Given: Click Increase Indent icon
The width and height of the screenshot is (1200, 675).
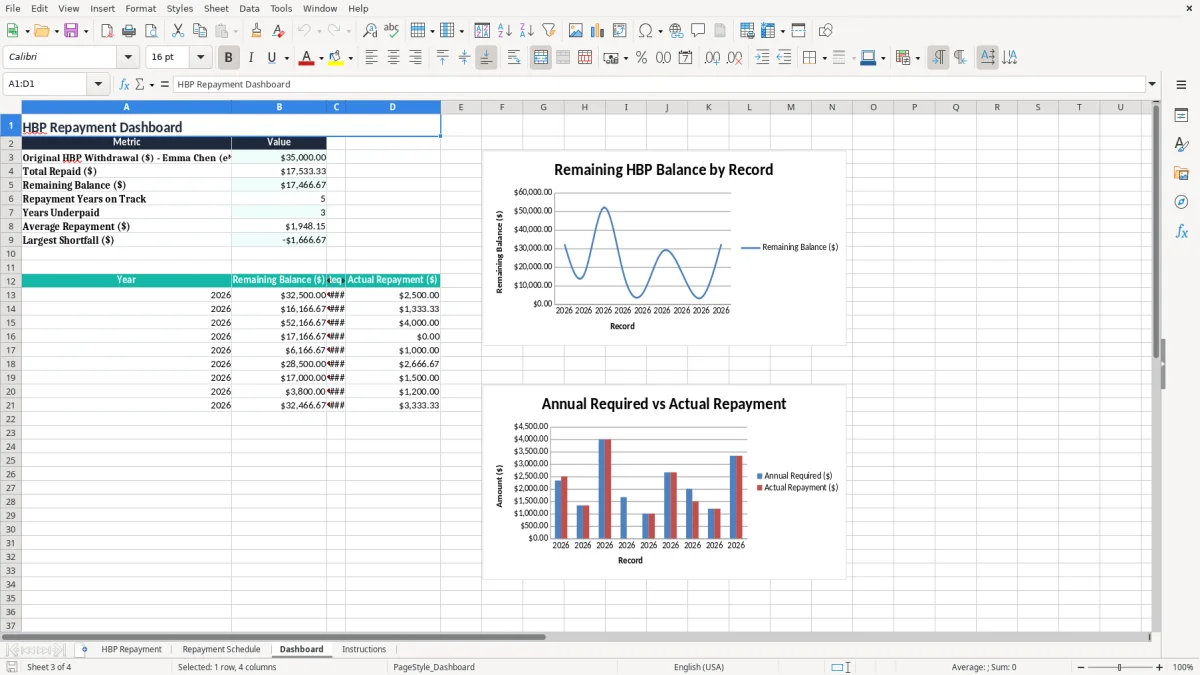Looking at the screenshot, I should coord(762,58).
